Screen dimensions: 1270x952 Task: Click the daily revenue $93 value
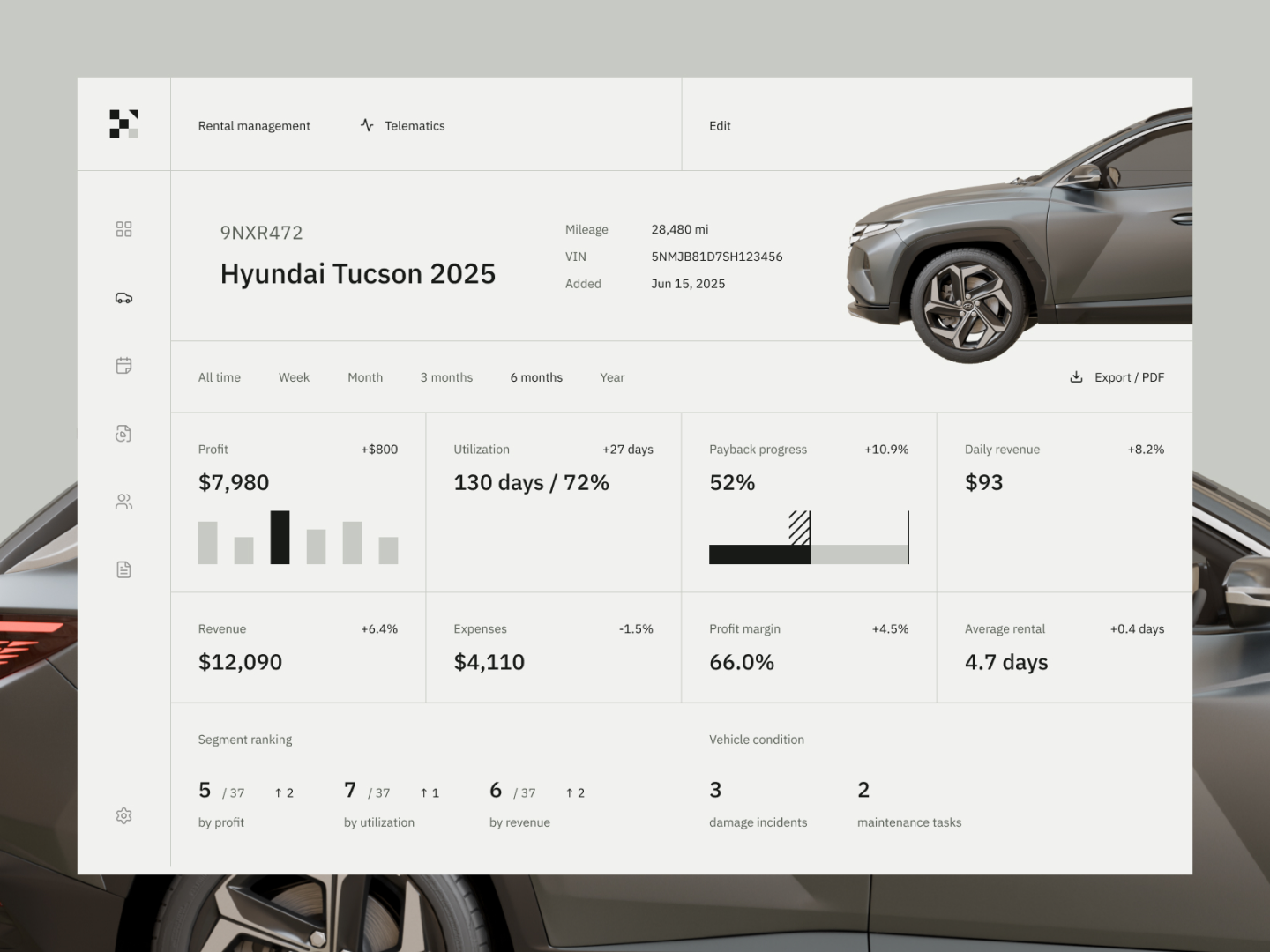coord(984,482)
